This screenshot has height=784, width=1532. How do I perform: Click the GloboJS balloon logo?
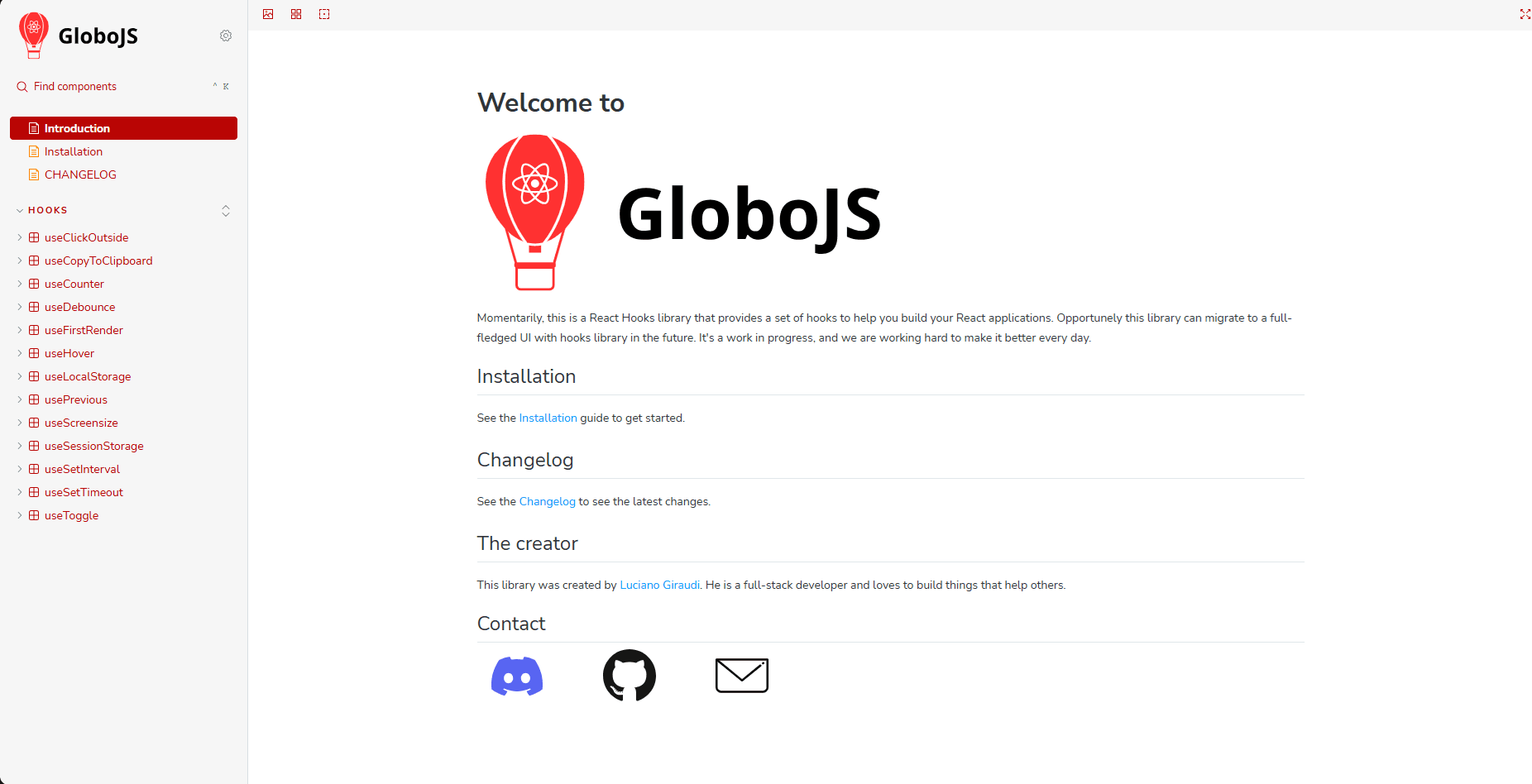point(34,35)
